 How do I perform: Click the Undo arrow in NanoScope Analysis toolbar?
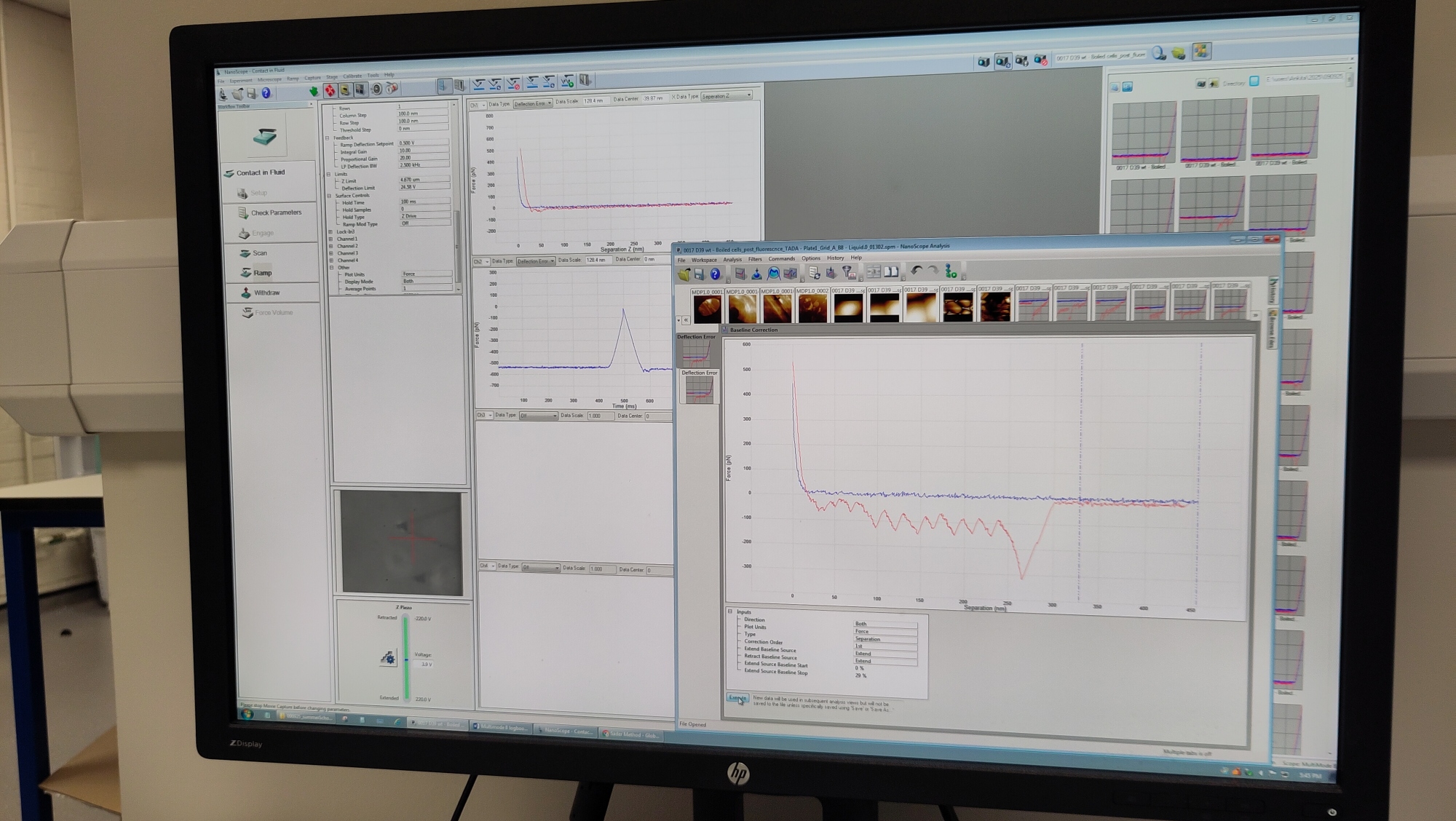pyautogui.click(x=917, y=271)
